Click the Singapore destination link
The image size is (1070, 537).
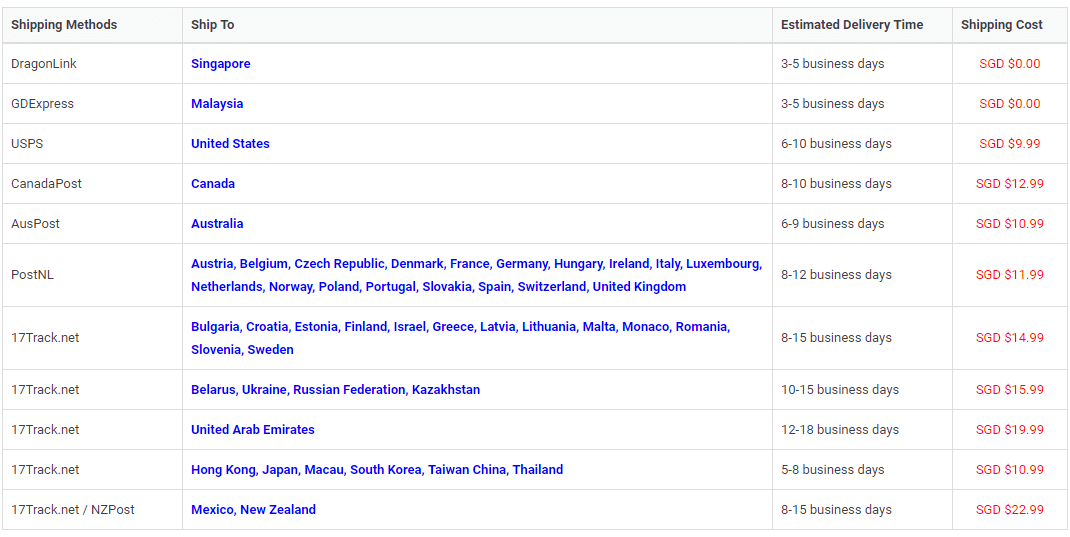220,64
